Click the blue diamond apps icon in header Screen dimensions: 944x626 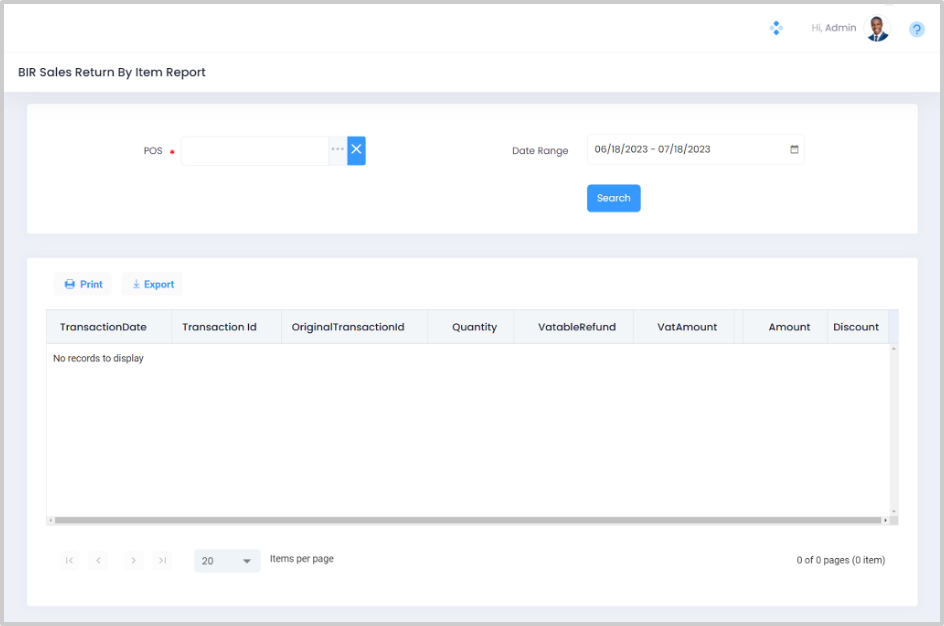(x=776, y=28)
